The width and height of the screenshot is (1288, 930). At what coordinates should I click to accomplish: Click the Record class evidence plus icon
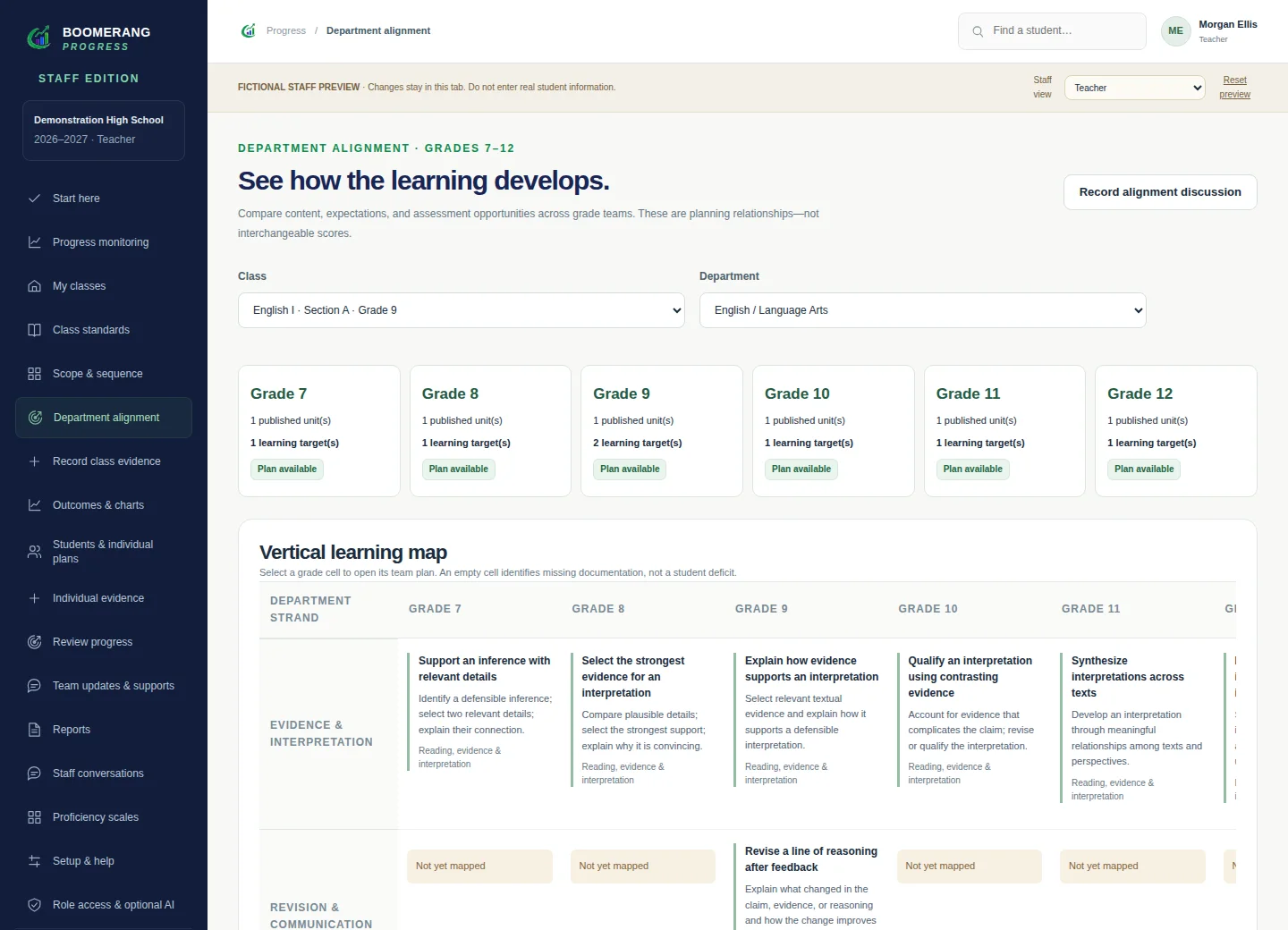[x=34, y=461]
